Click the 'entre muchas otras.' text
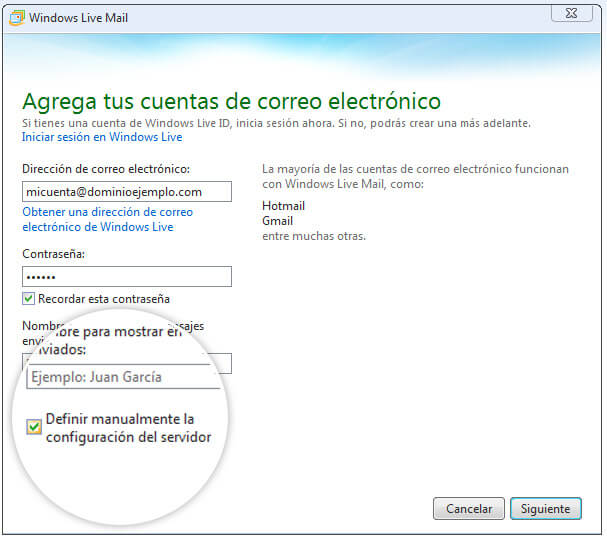This screenshot has height=538, width=607. coord(314,236)
